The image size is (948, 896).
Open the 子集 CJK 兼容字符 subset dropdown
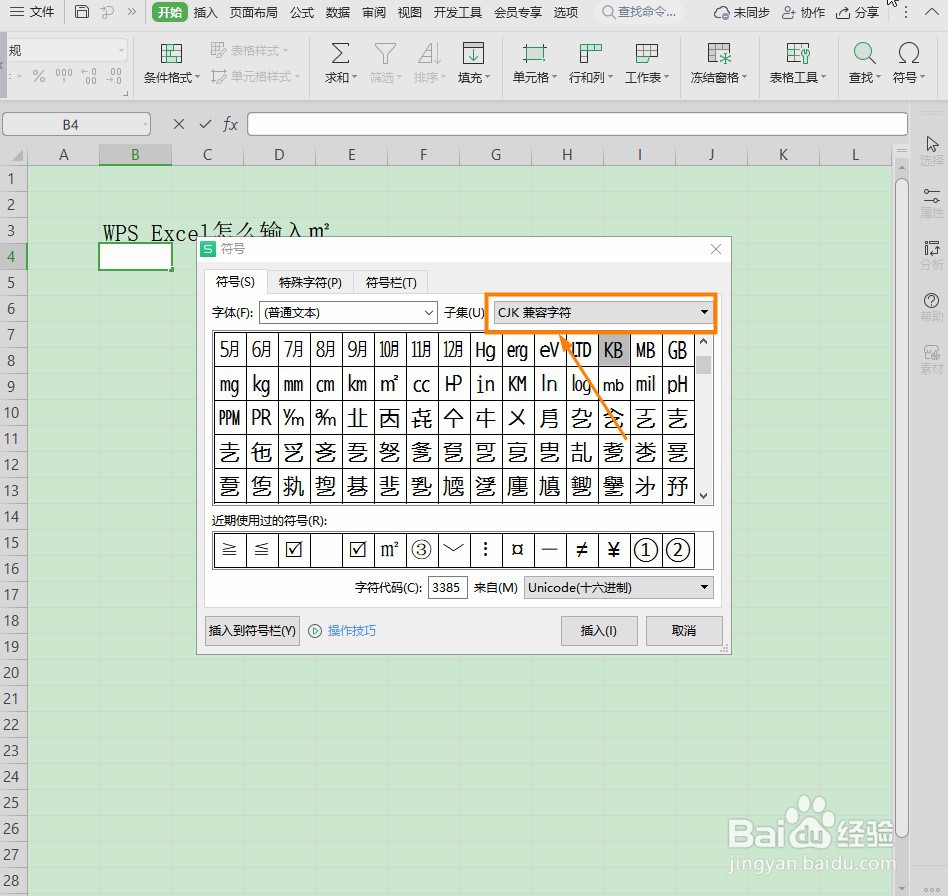(602, 313)
